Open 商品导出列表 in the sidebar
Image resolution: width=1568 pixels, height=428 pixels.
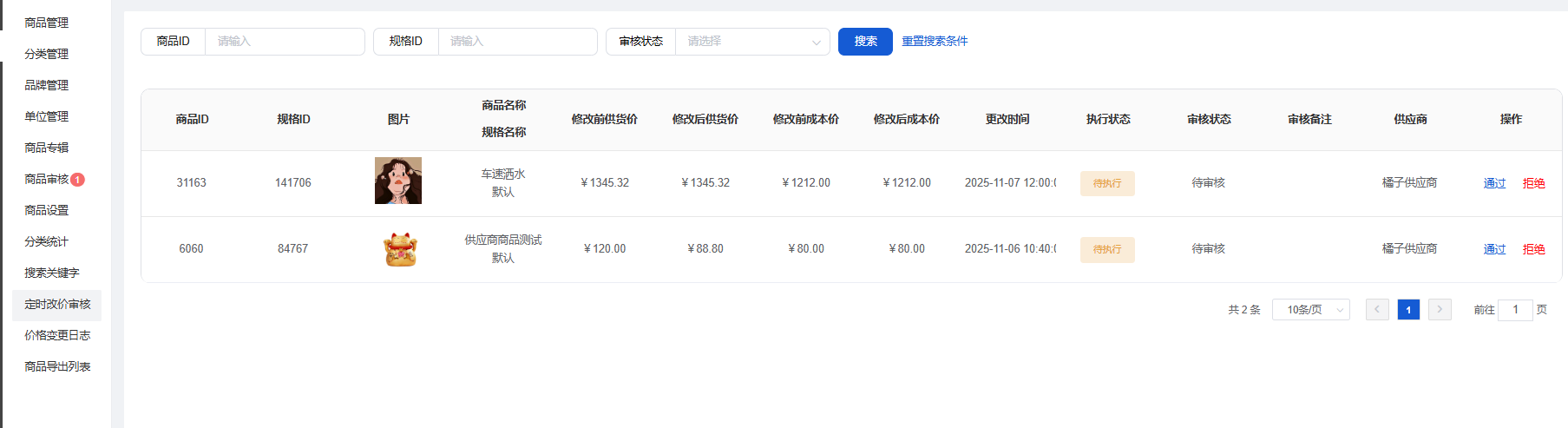(57, 366)
